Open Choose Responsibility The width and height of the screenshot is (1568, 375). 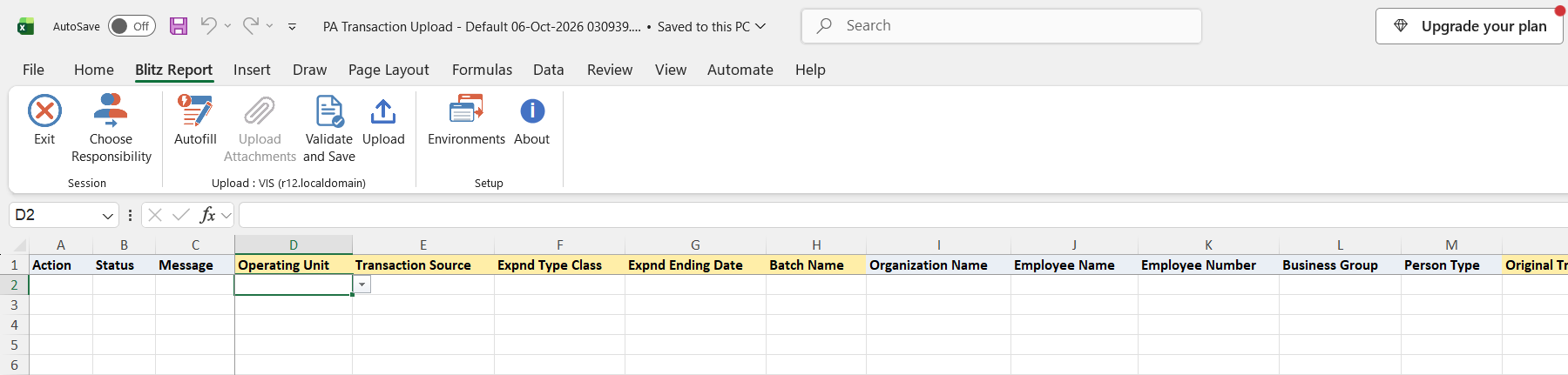tap(111, 128)
